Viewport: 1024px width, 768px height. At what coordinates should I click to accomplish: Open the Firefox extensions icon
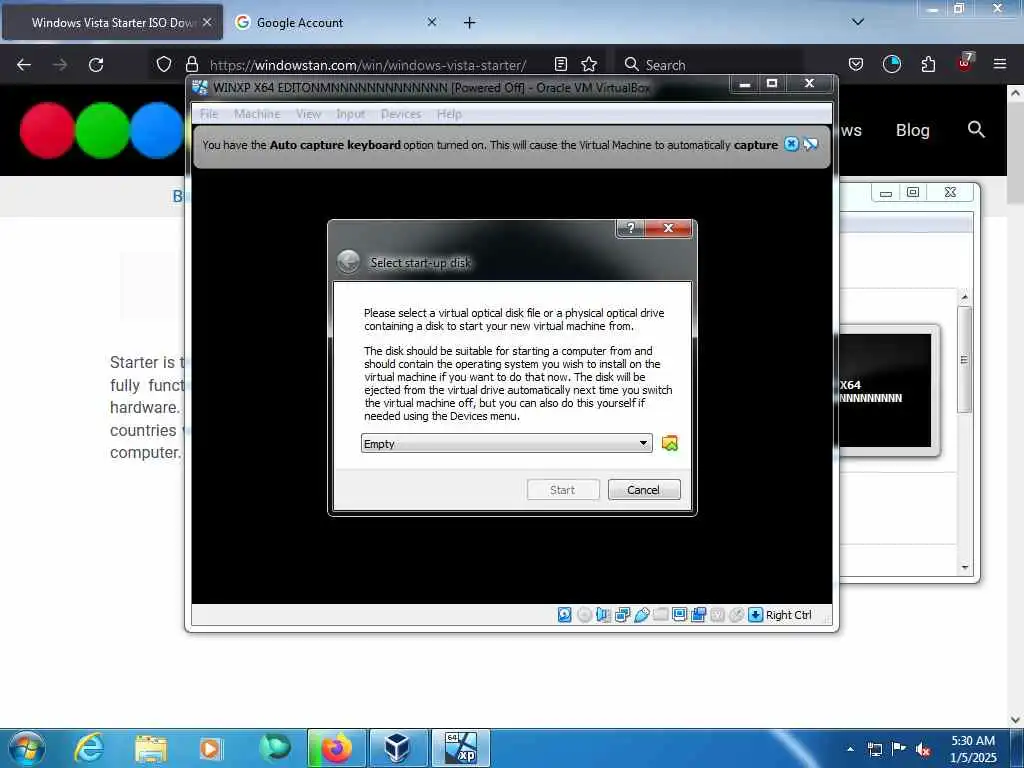[x=928, y=64]
